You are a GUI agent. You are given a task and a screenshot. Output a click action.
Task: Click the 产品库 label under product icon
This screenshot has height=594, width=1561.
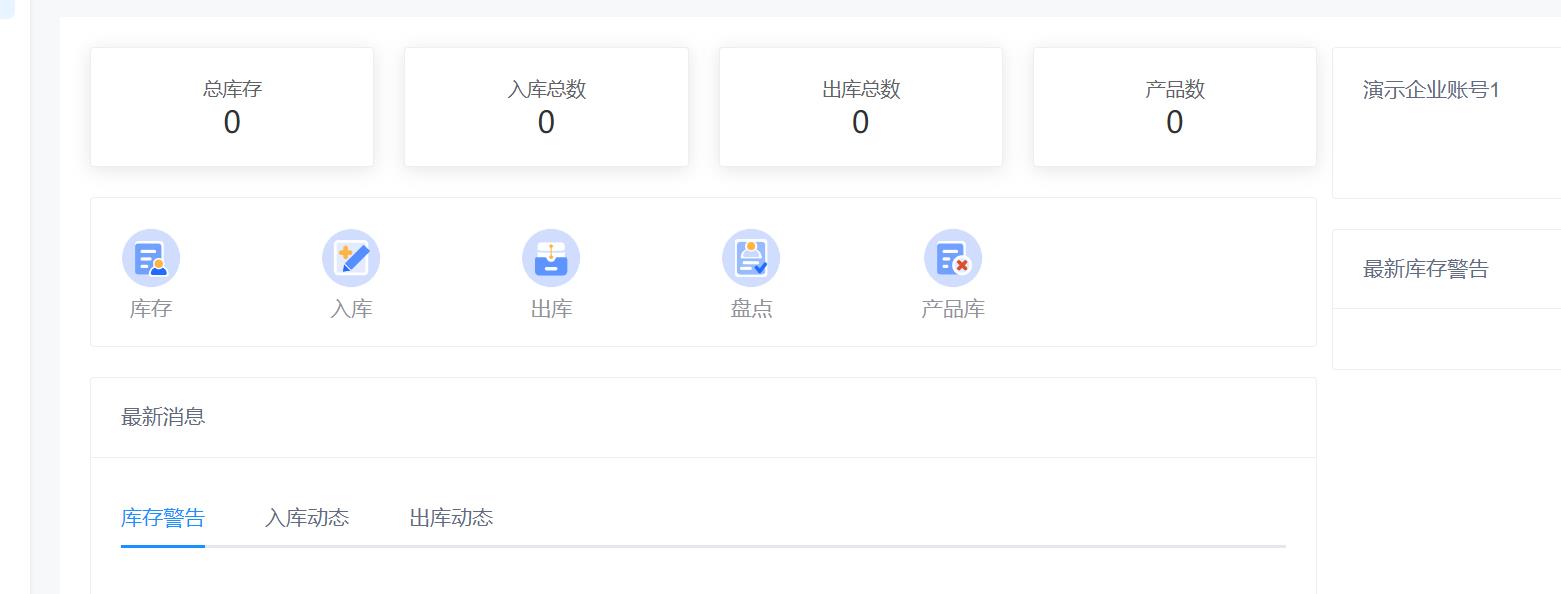coord(953,309)
